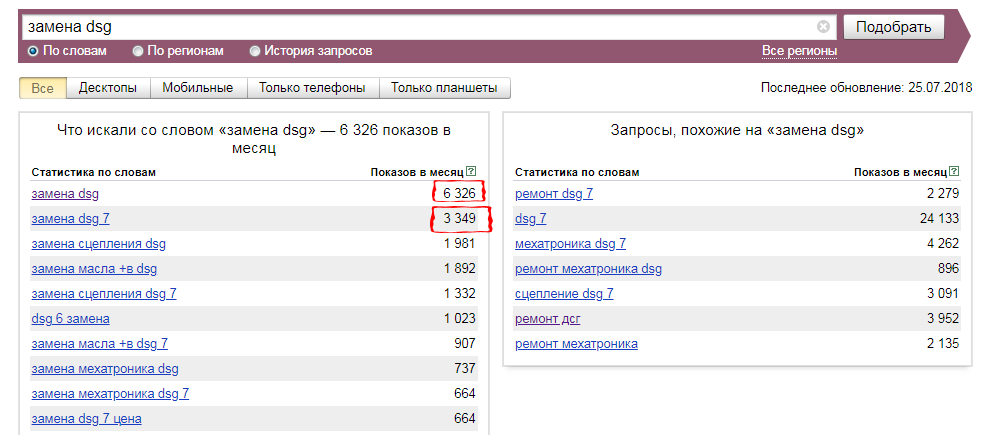
Task: Clear the search field with the X icon
Action: click(823, 27)
